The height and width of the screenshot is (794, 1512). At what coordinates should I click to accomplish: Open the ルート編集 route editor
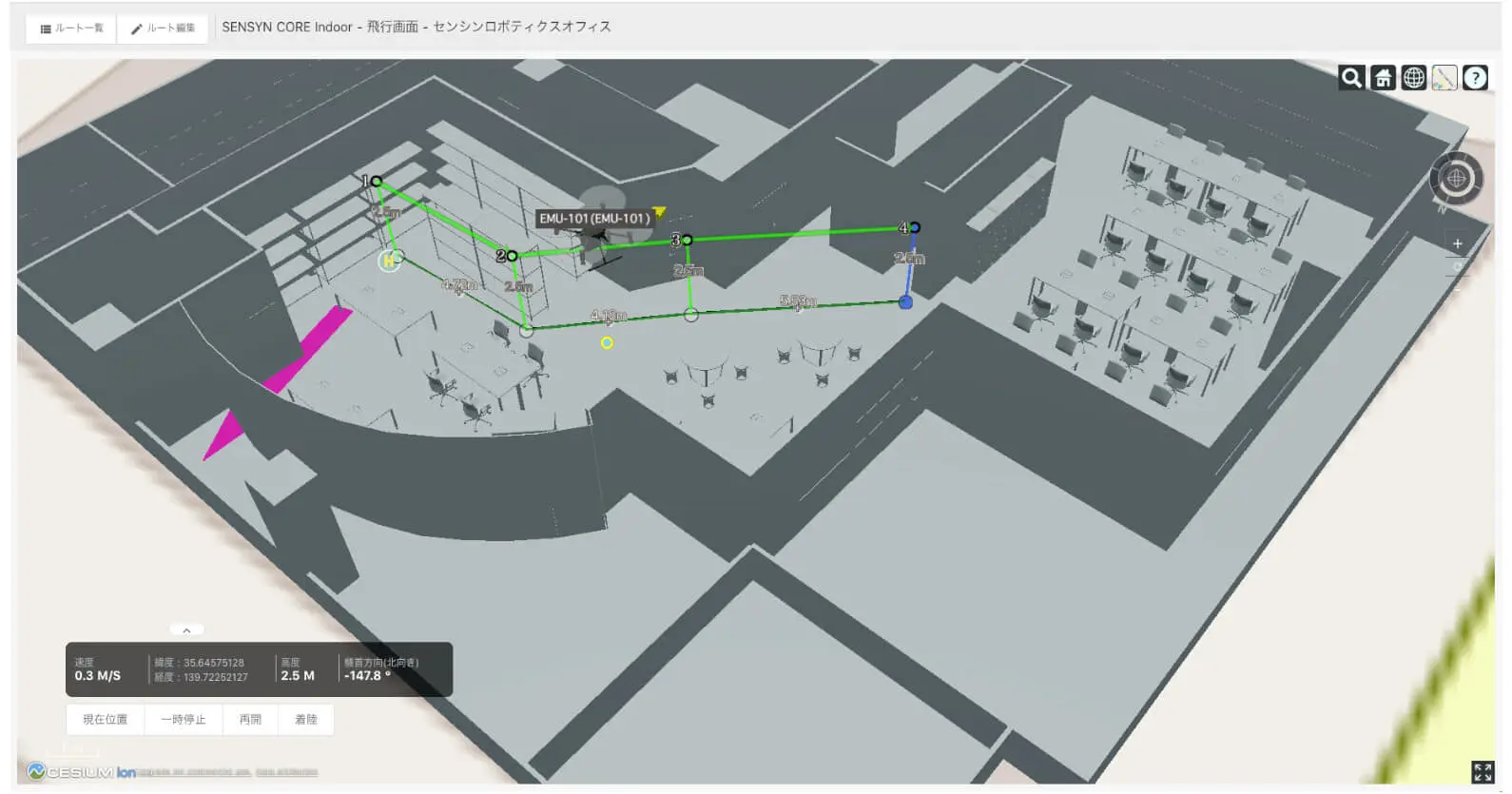pyautogui.click(x=163, y=29)
